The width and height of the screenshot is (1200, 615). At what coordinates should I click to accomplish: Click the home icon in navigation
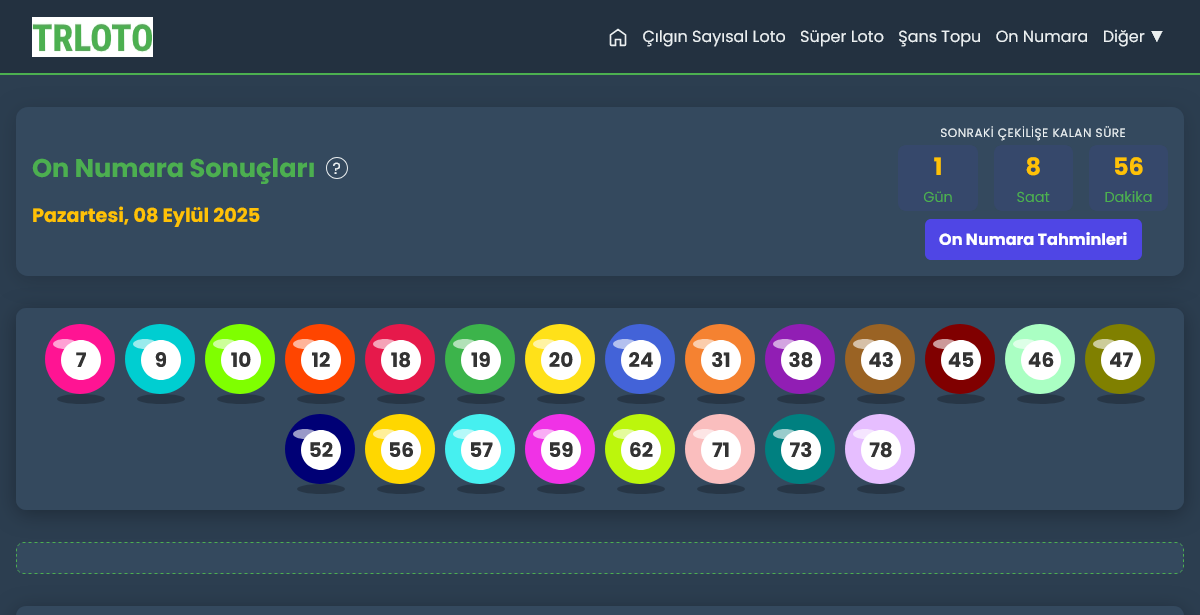click(618, 37)
